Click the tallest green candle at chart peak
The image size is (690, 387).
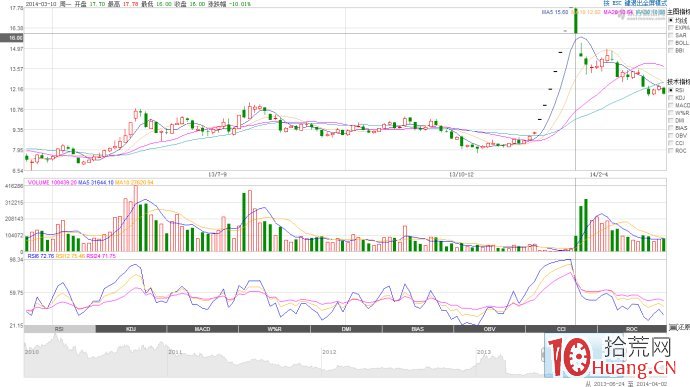[x=575, y=20]
